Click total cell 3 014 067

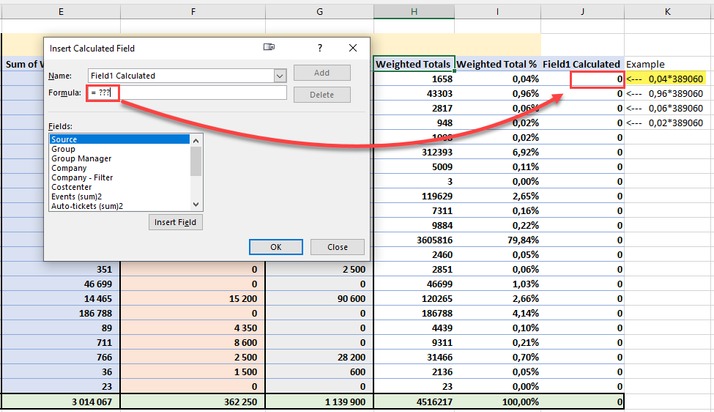point(61,402)
